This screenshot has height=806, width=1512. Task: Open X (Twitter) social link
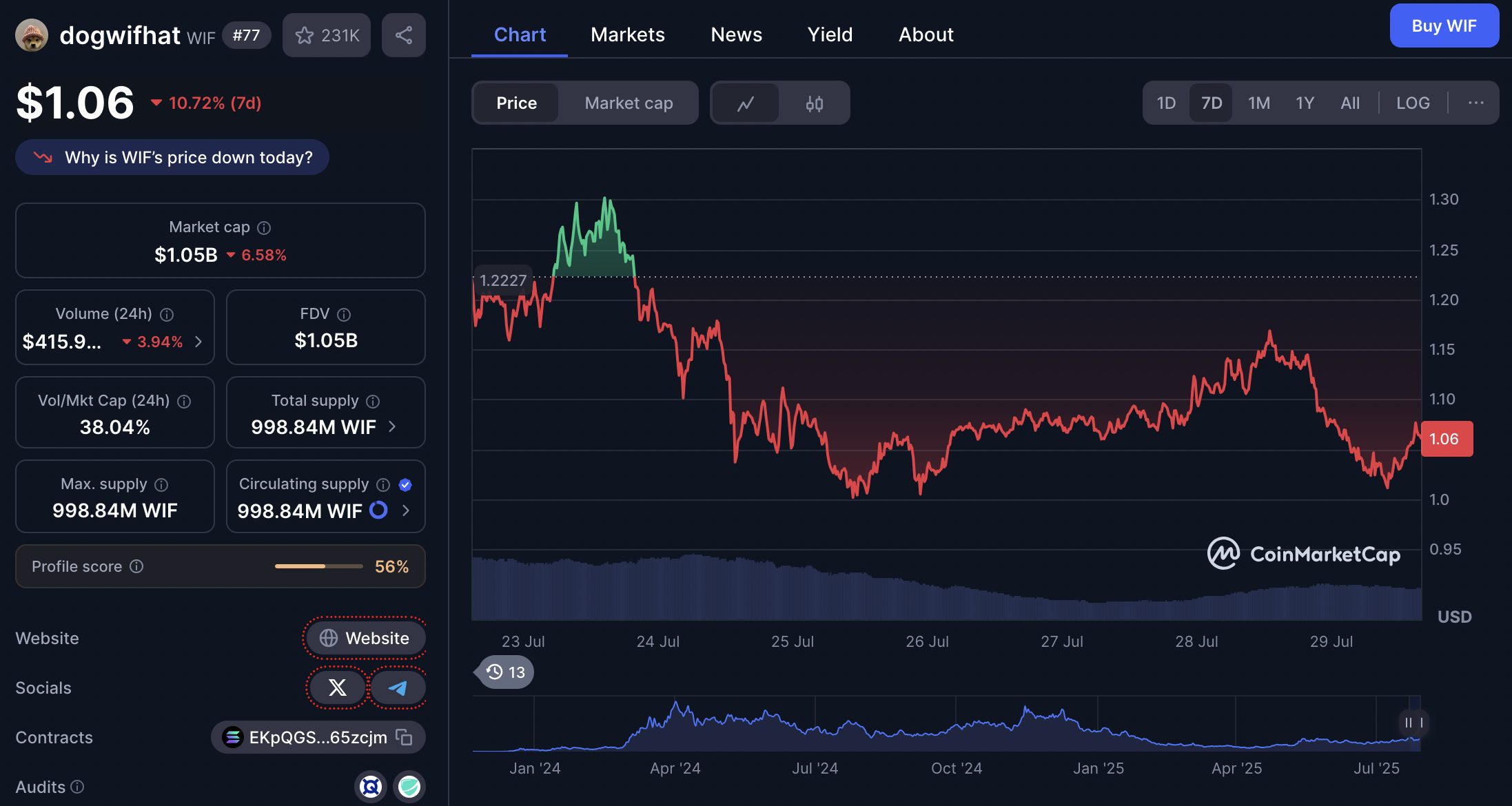[338, 688]
